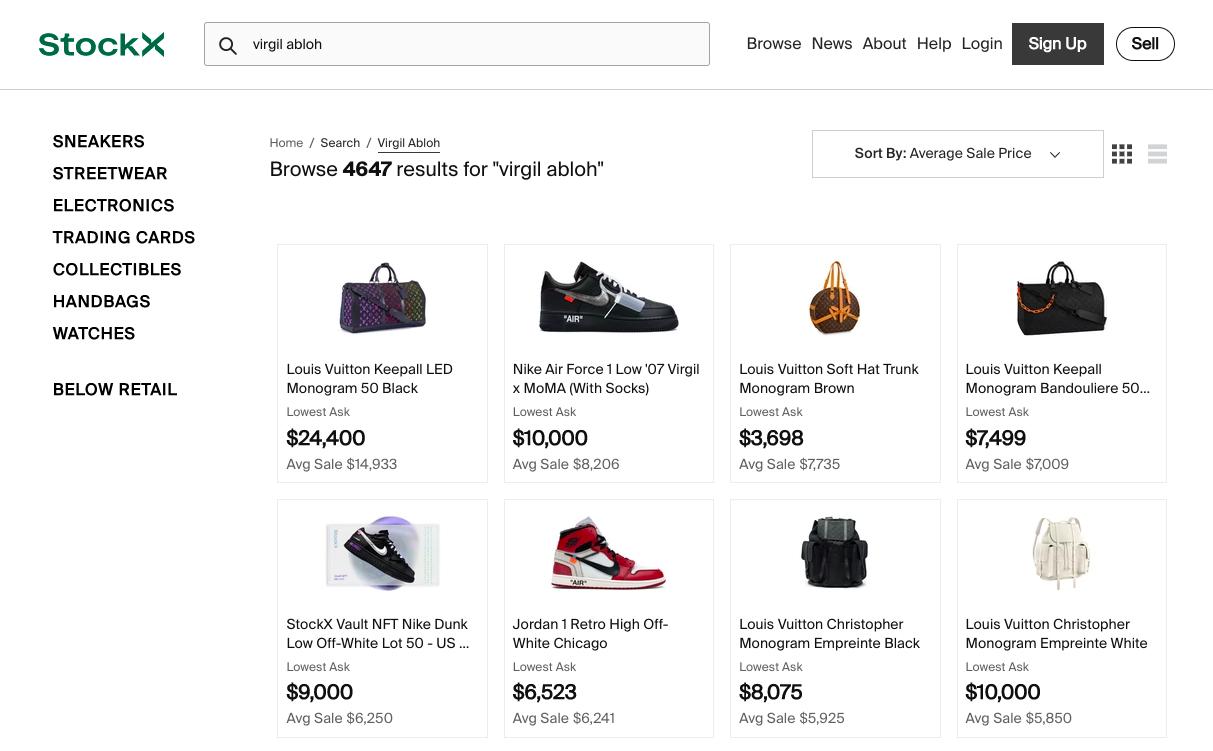Open Christopher Empreinte White backpack image
1213x751 pixels.
click(1061, 553)
